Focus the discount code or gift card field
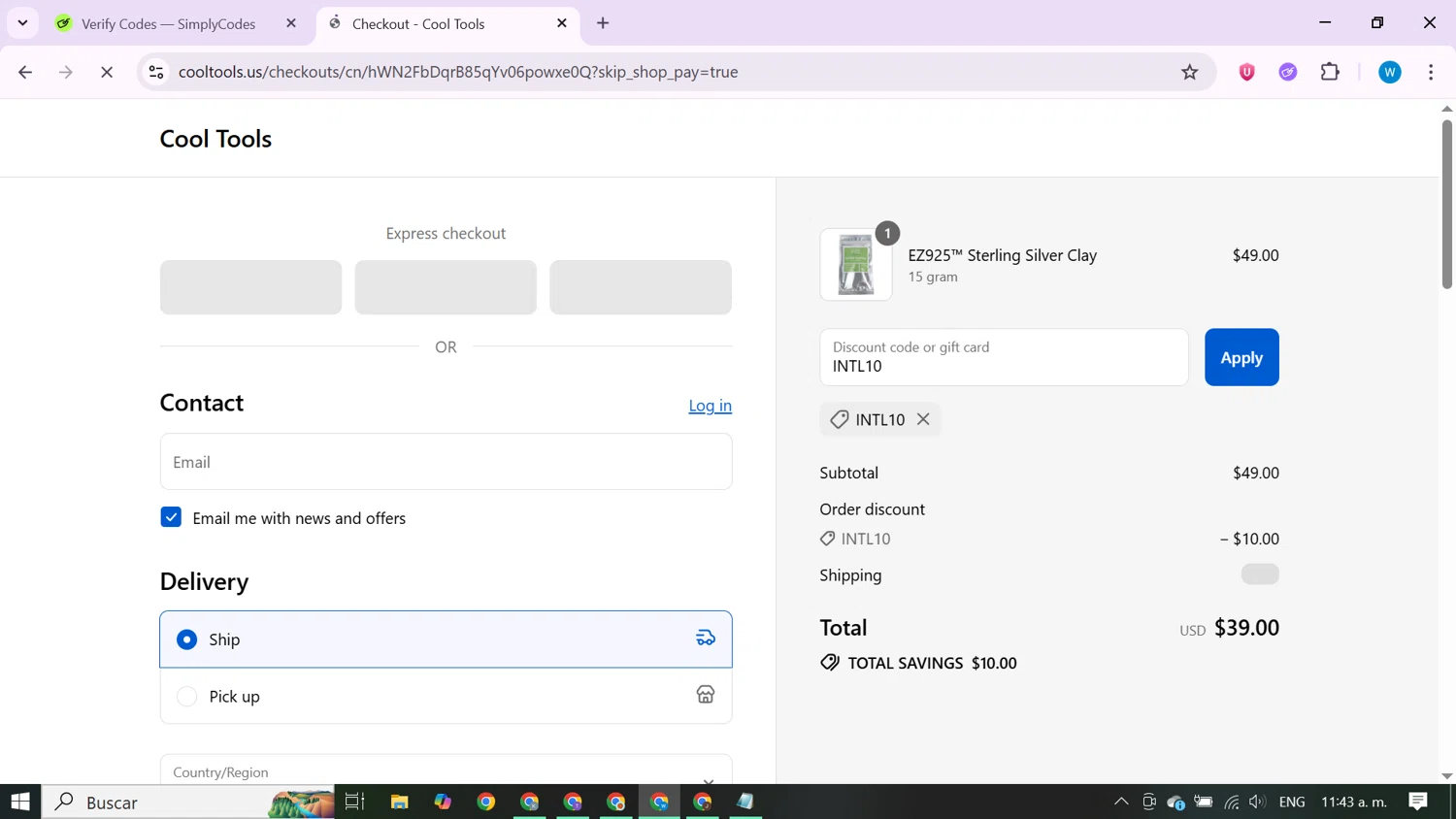 pos(1004,357)
